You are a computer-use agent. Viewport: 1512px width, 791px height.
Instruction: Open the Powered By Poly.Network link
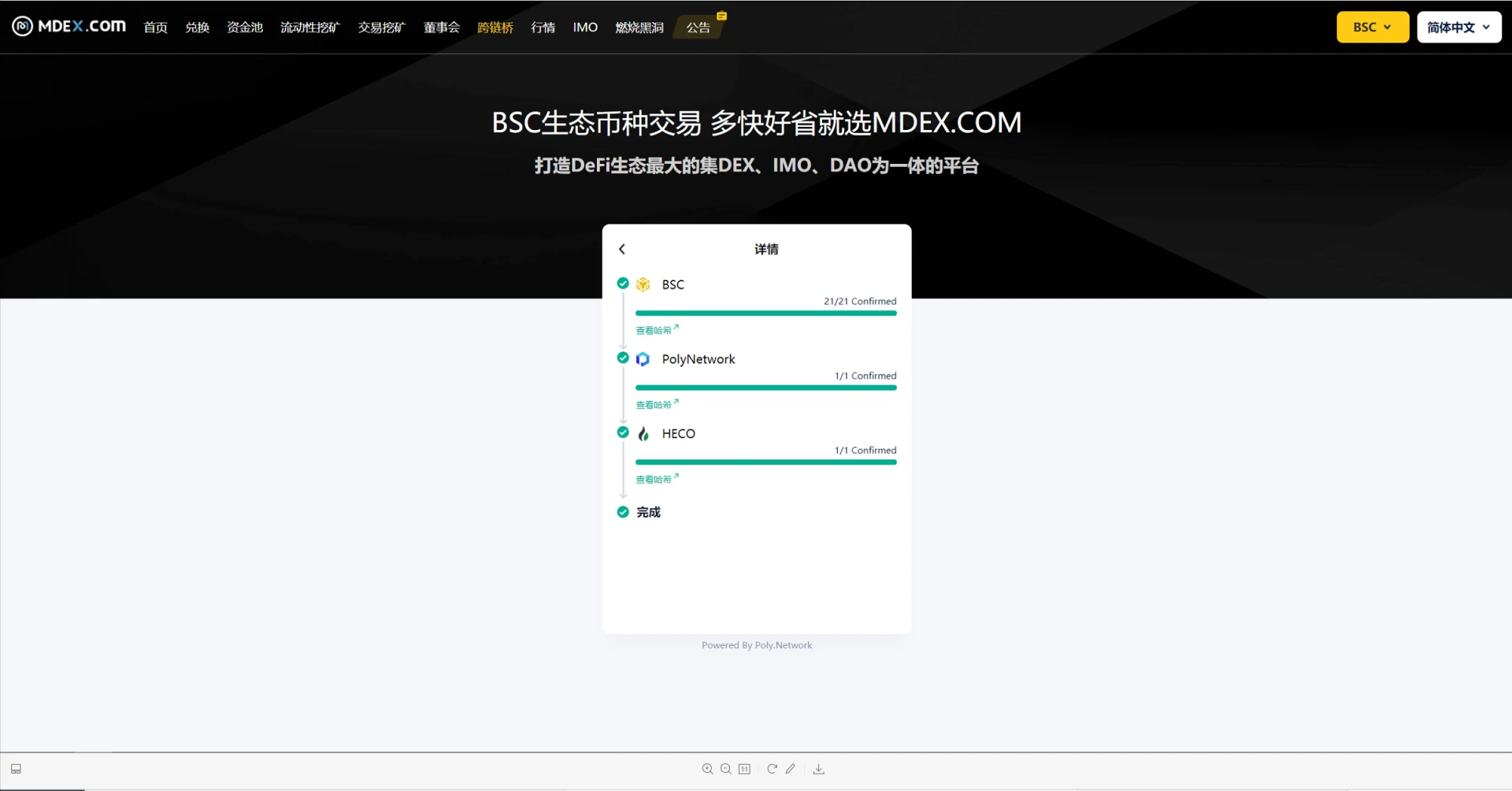756,644
